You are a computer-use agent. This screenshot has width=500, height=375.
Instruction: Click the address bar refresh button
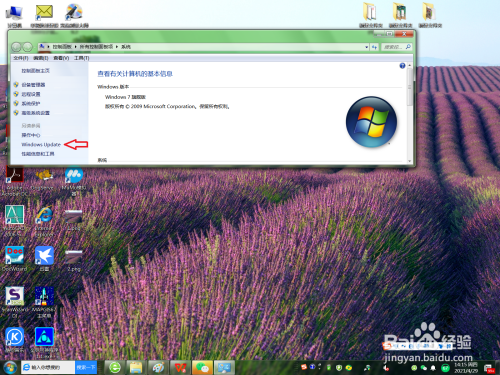[374, 47]
